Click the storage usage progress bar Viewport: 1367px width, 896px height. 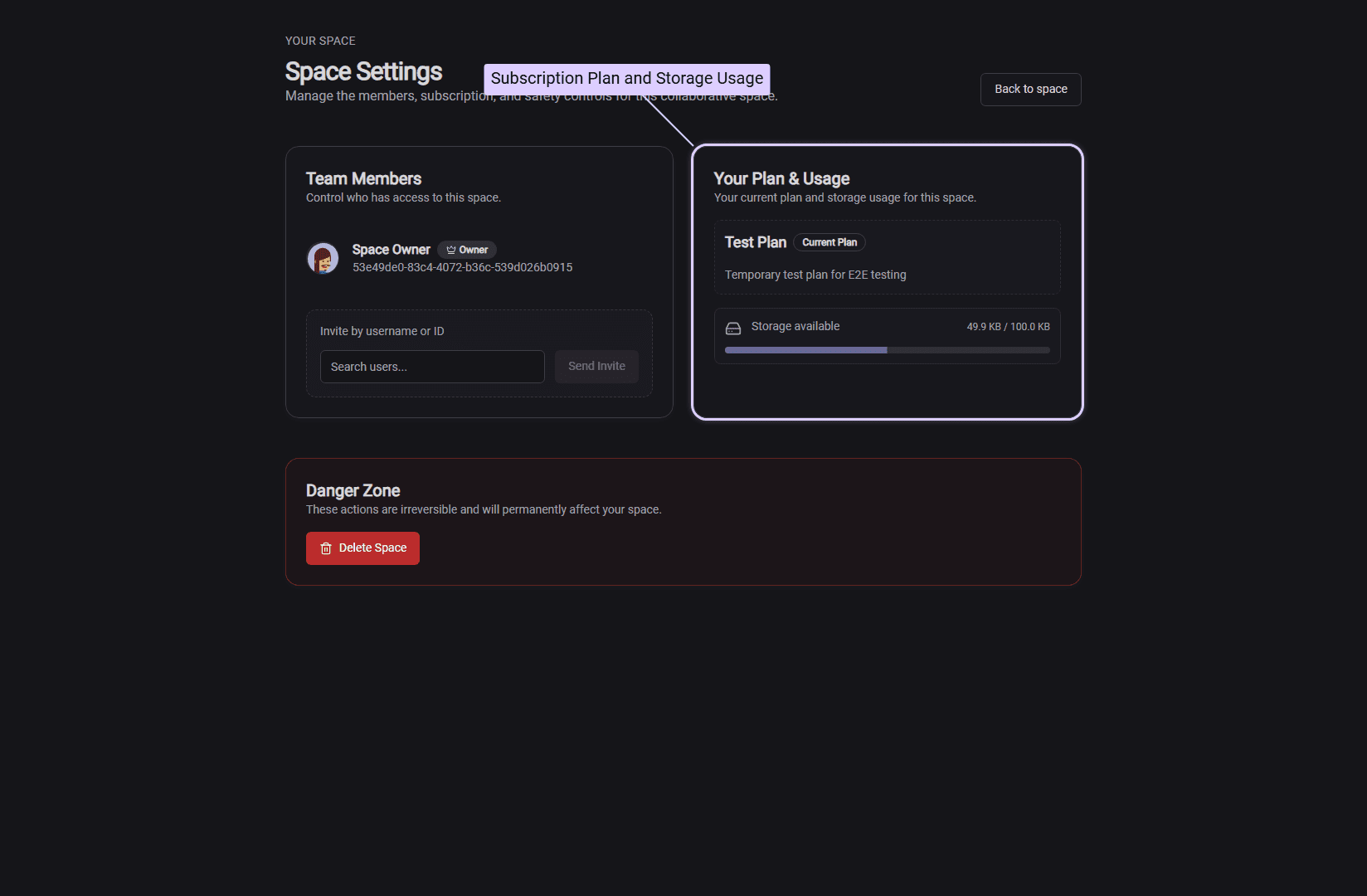887,349
